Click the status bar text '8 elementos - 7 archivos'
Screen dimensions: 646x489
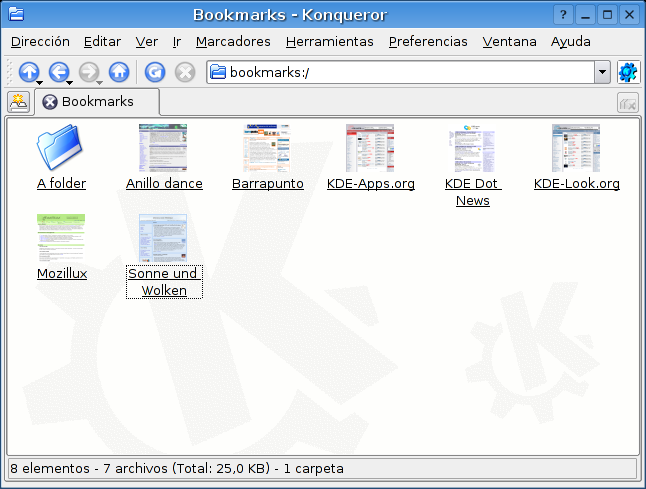[x=89, y=468]
